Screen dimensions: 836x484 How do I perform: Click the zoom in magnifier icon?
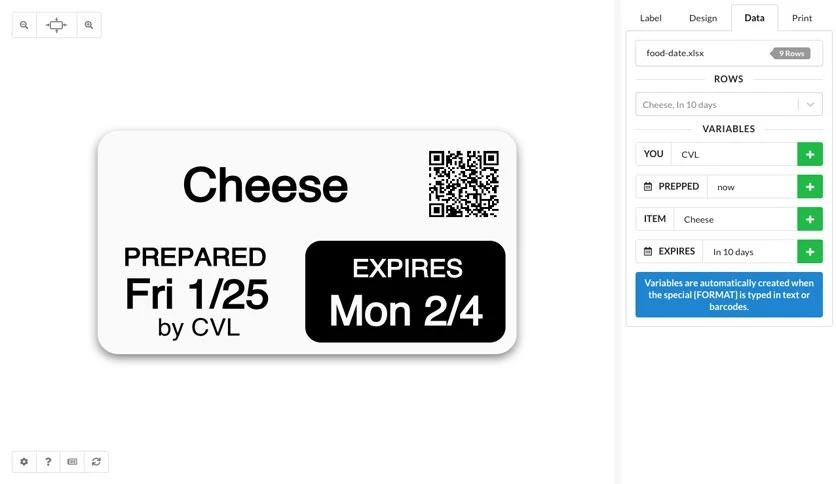89,25
